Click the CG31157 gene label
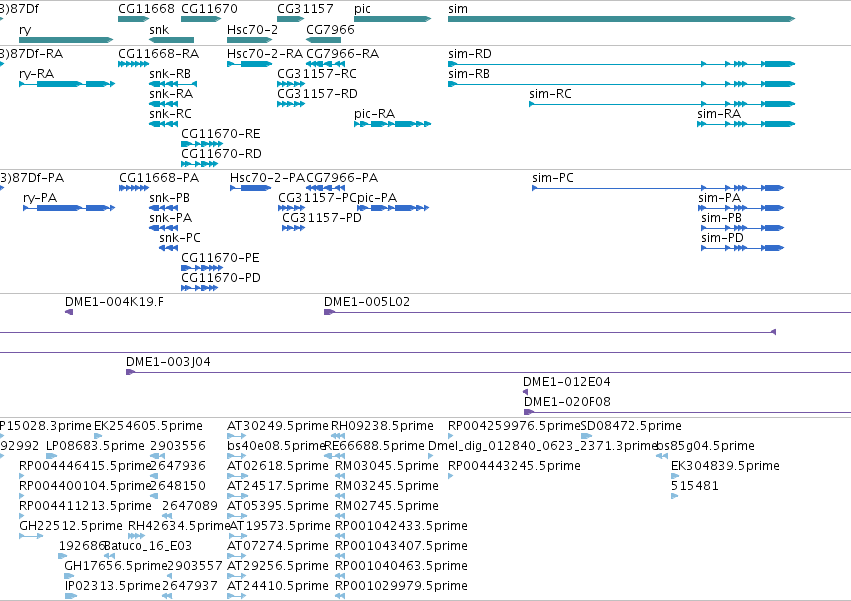 [x=305, y=9]
